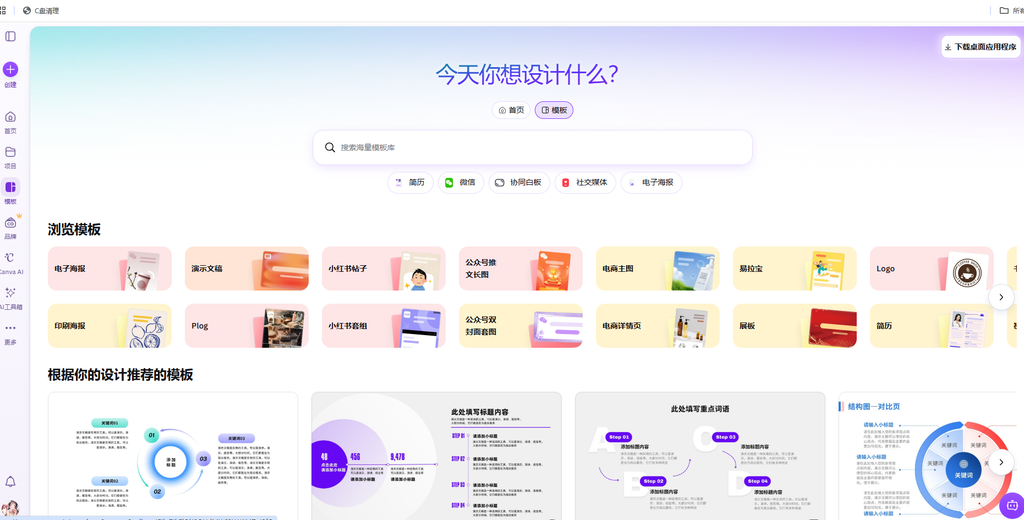Open the 此处填写重点词语 steps template
Image resolution: width=1024 pixels, height=520 pixels.
700,456
